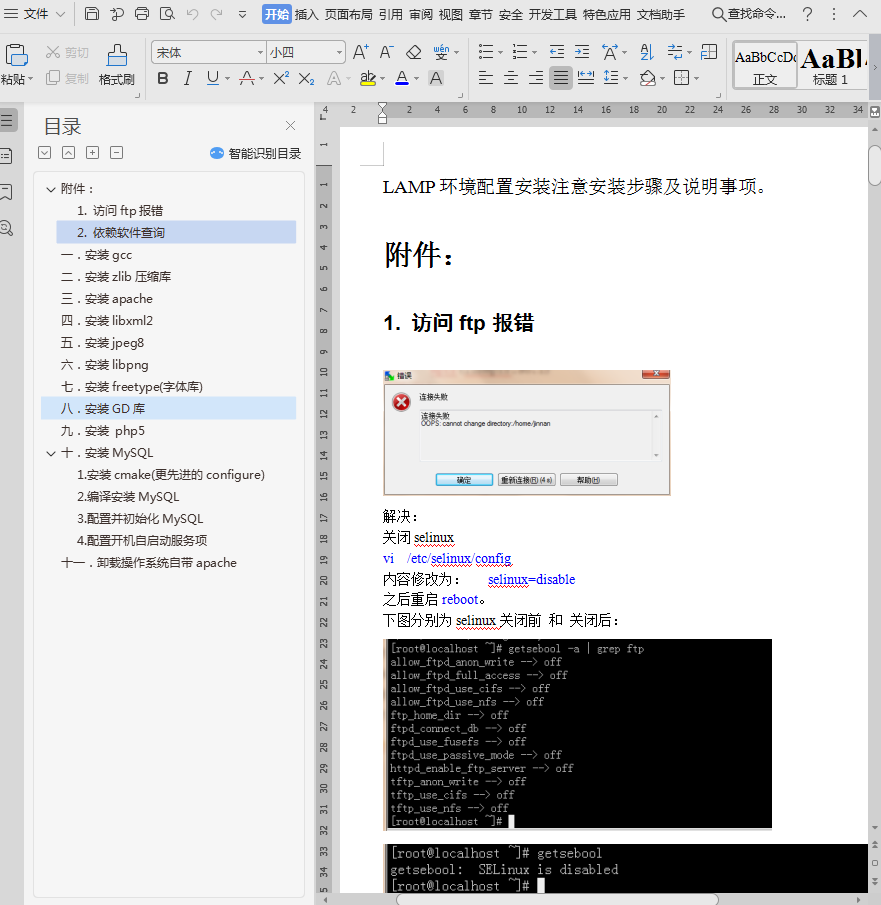Click the yellow text highlight color button
The height and width of the screenshot is (905, 881).
(x=367, y=78)
